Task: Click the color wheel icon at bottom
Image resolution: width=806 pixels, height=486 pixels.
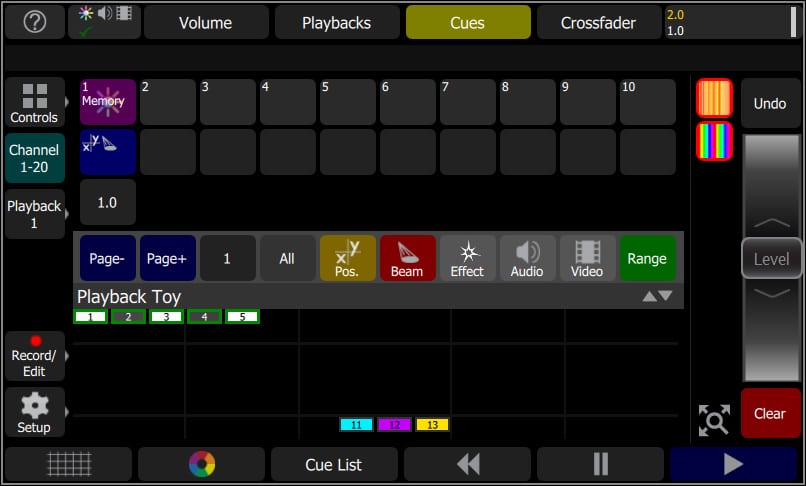Action: [201, 464]
